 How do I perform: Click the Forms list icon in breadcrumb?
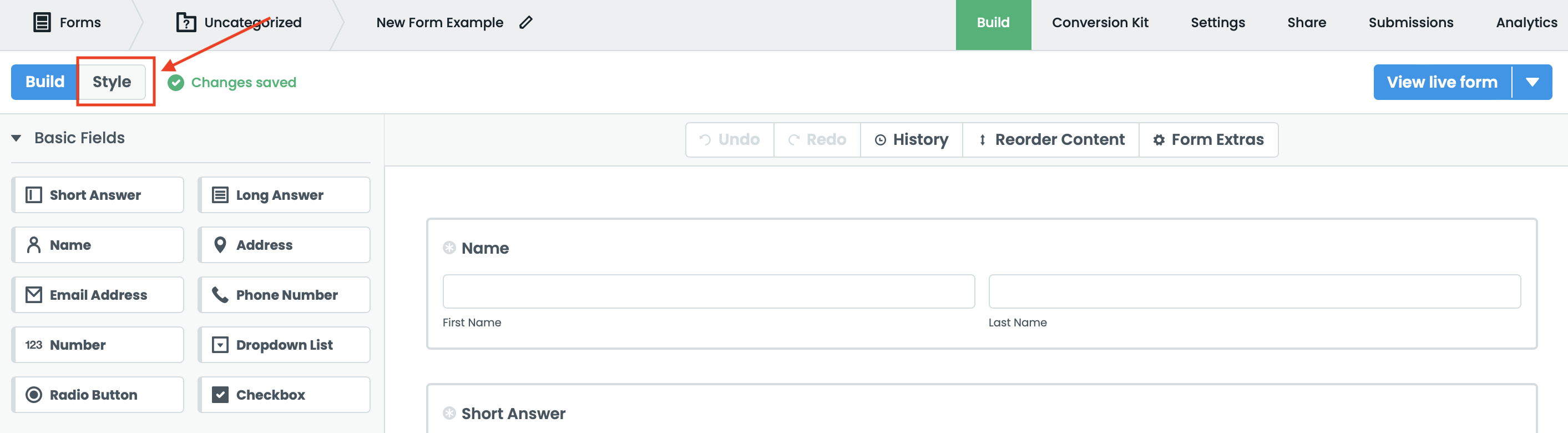(42, 23)
